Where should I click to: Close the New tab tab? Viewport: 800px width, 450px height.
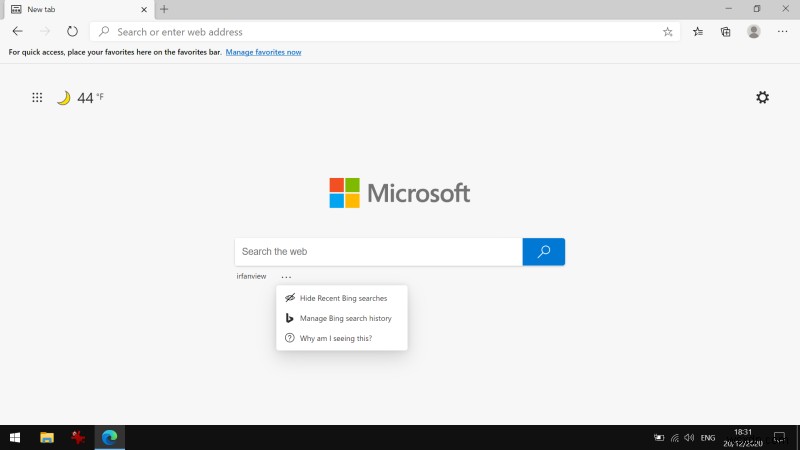(x=144, y=9)
